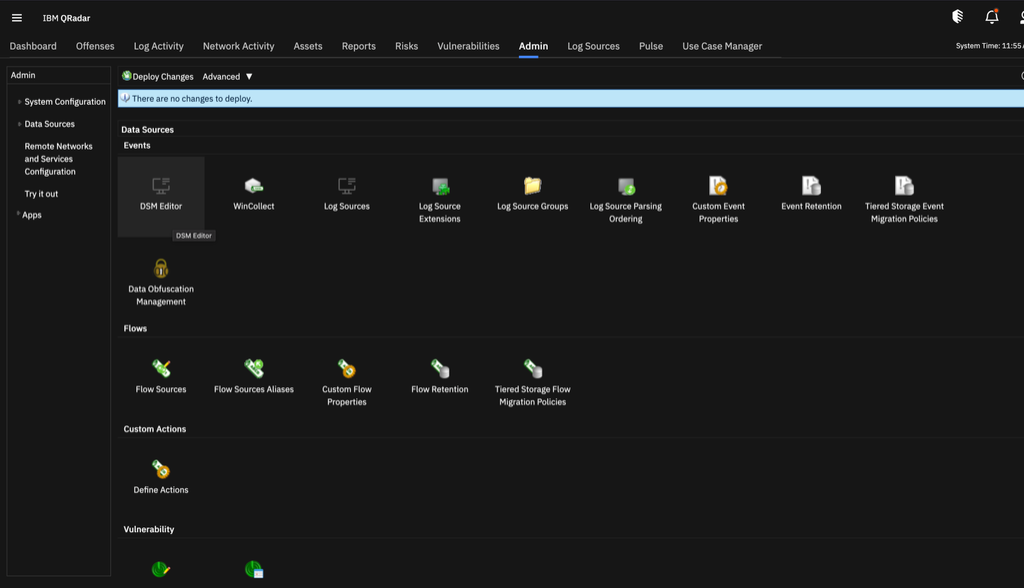Click the notifications bell icon
The height and width of the screenshot is (588, 1024).
point(991,17)
